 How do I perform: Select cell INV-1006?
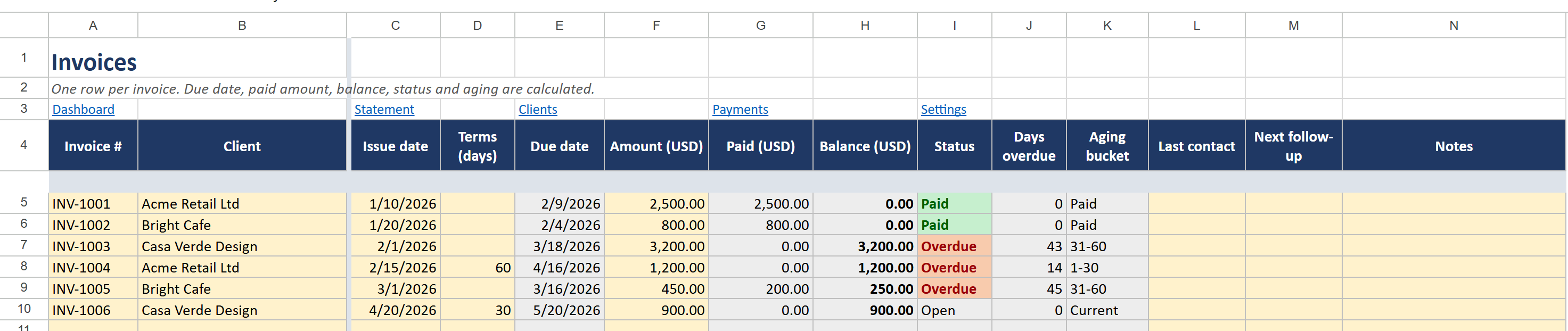[x=93, y=310]
